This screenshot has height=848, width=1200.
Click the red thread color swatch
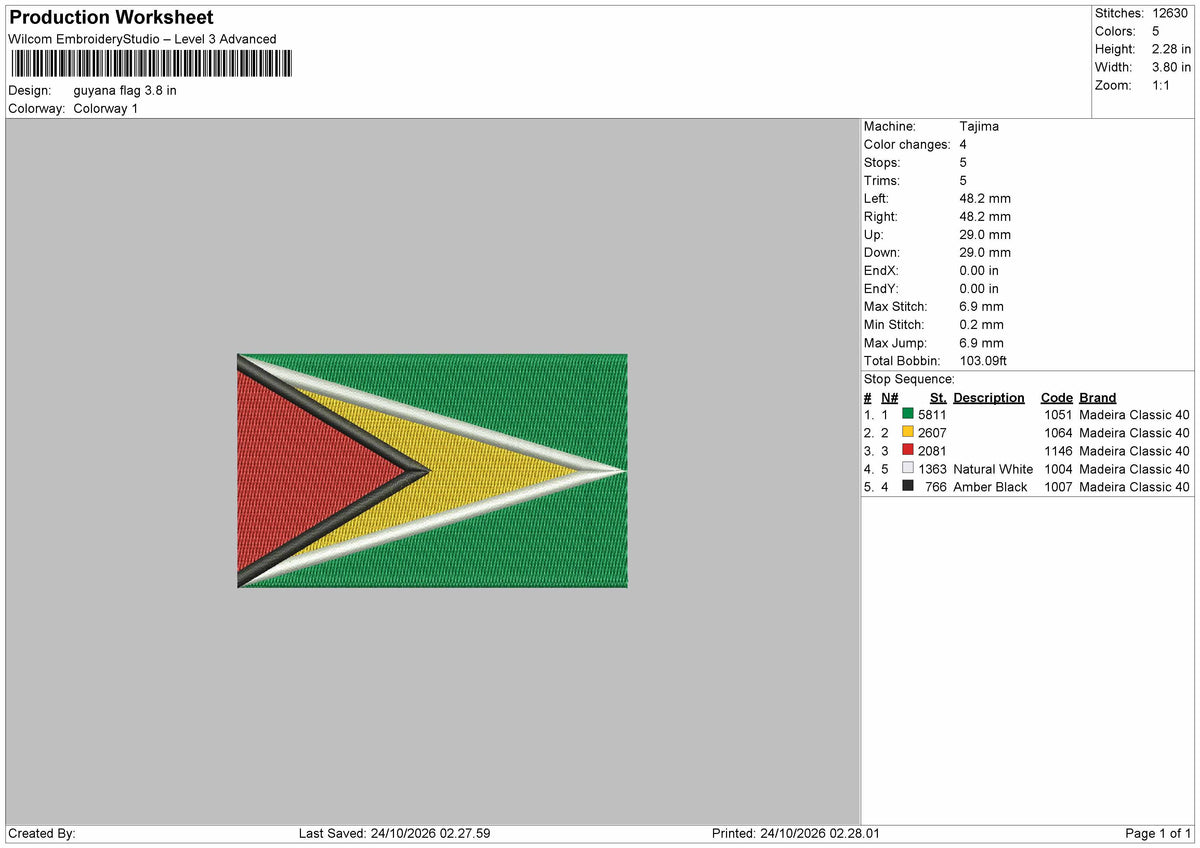(907, 450)
